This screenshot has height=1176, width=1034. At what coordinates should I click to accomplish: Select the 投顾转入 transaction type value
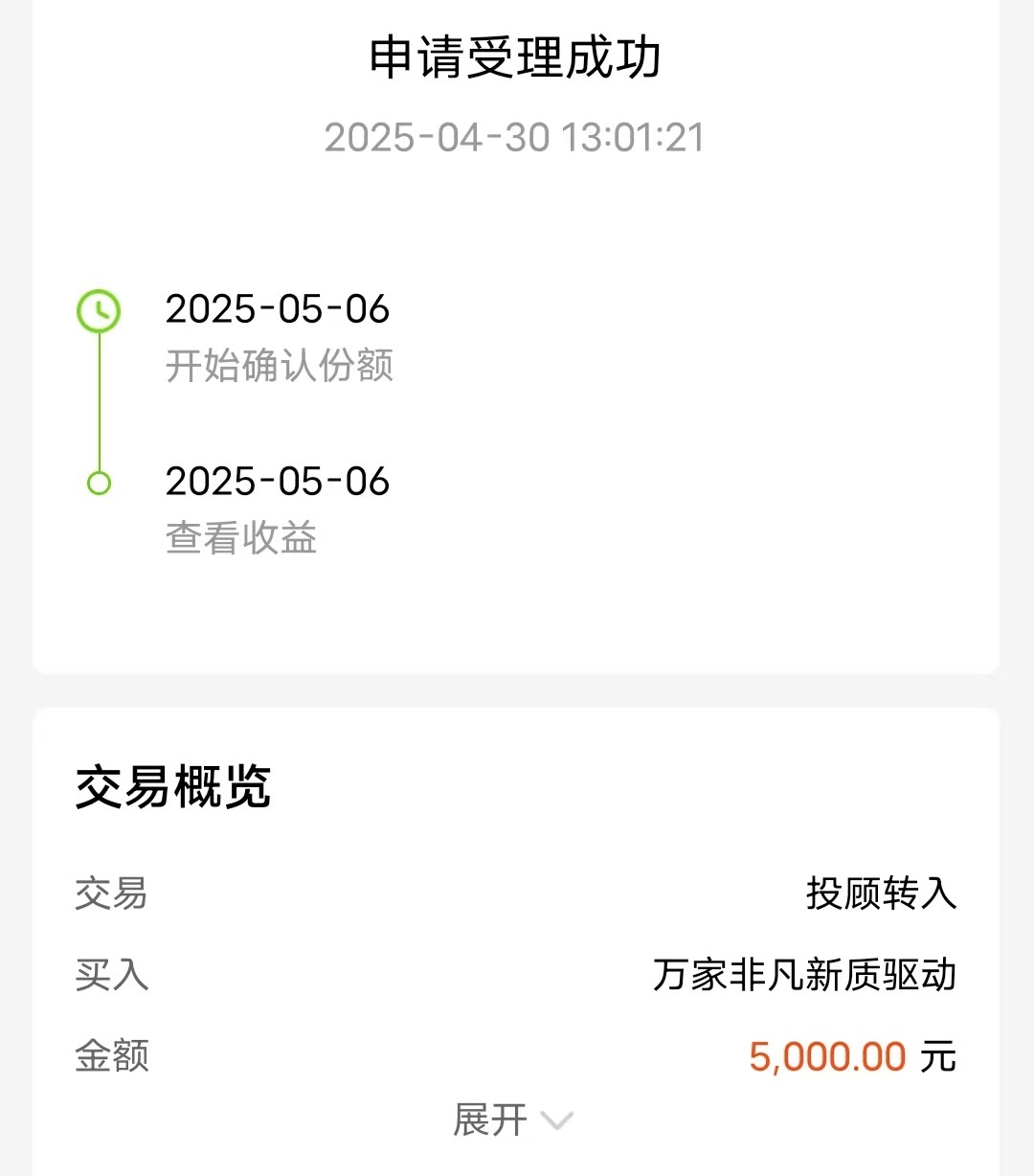881,893
